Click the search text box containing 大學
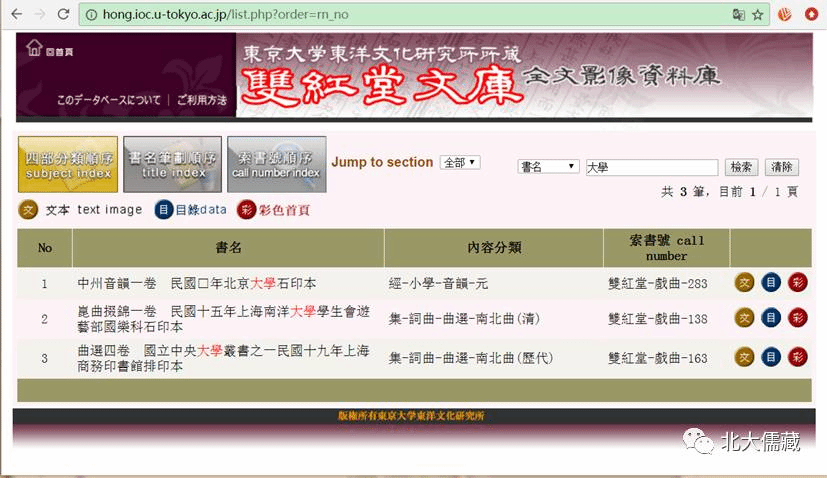827x478 pixels. pos(651,167)
